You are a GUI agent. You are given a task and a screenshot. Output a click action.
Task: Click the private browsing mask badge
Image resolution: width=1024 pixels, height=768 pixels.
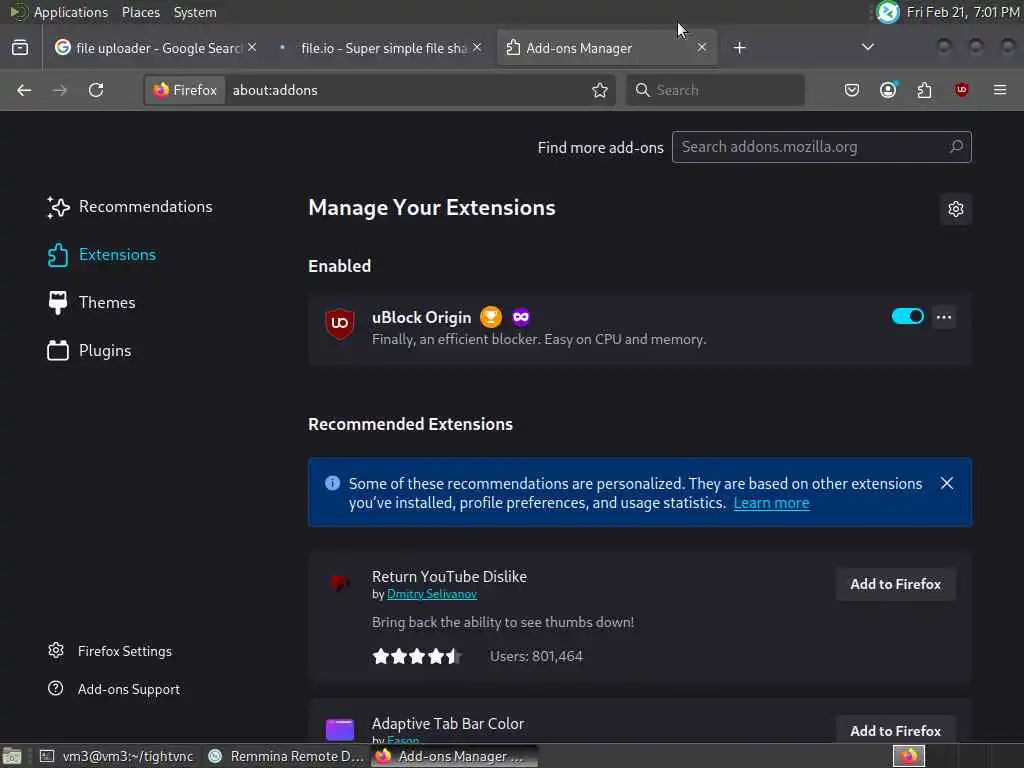pyautogui.click(x=520, y=317)
